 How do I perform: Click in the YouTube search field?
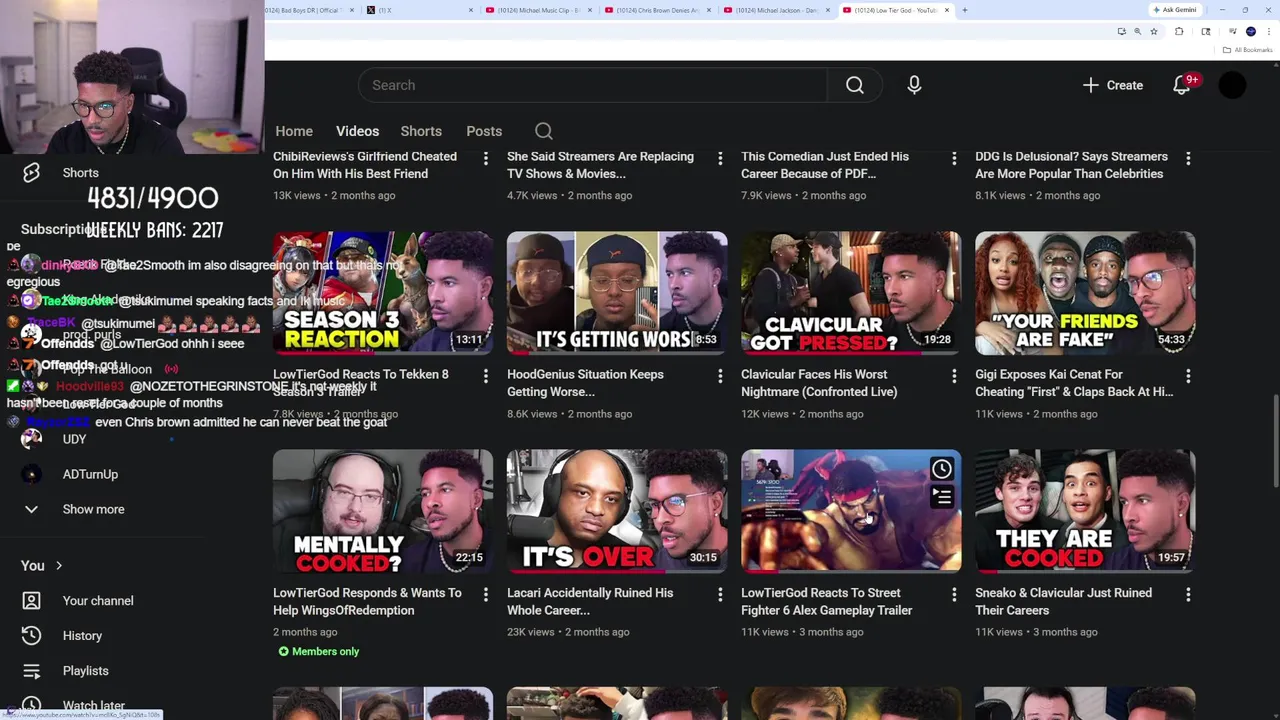(x=593, y=85)
